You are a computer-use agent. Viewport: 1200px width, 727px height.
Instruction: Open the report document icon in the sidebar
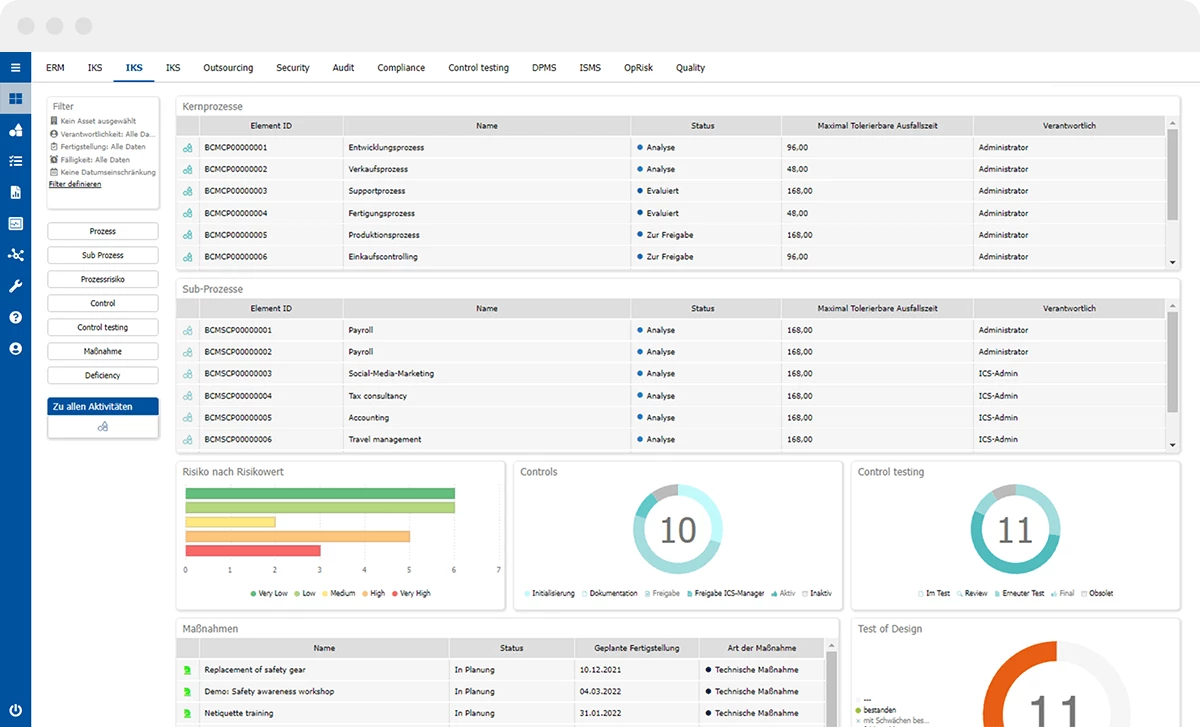tap(15, 192)
